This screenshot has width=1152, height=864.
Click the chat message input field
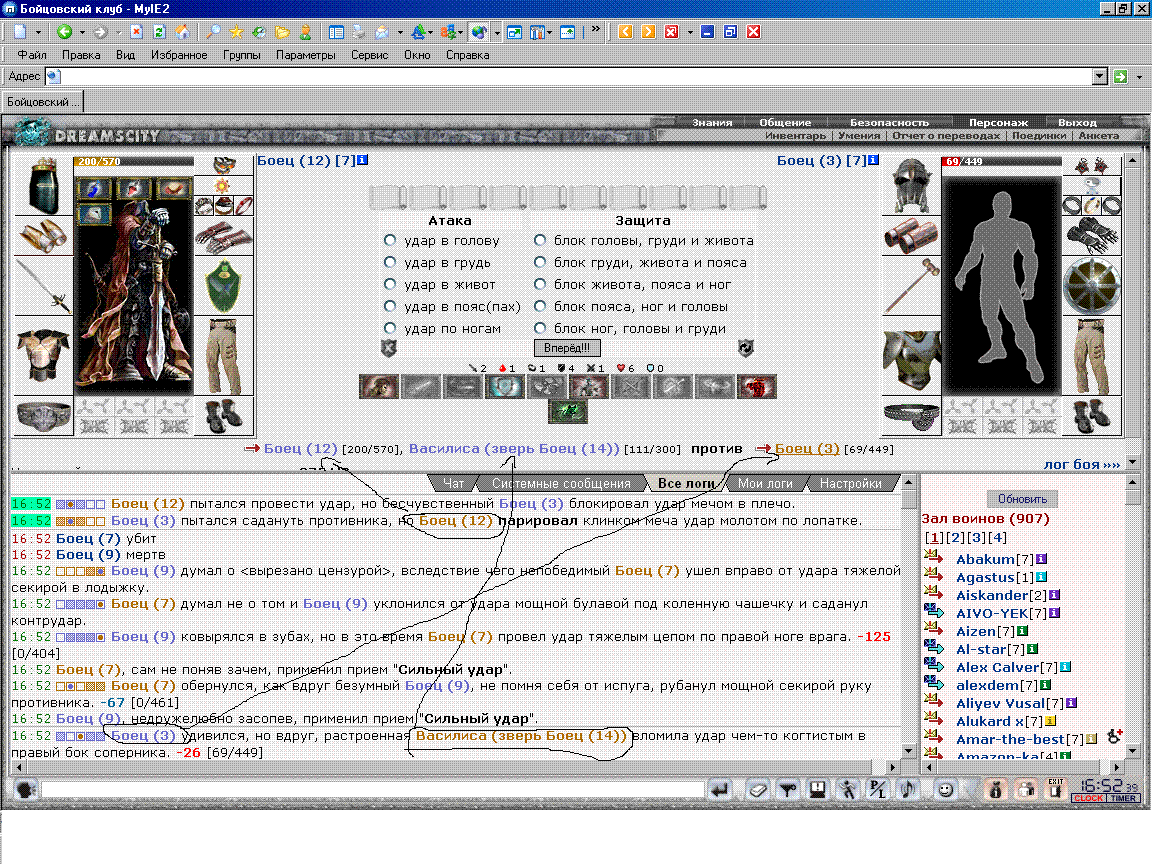[x=372, y=790]
